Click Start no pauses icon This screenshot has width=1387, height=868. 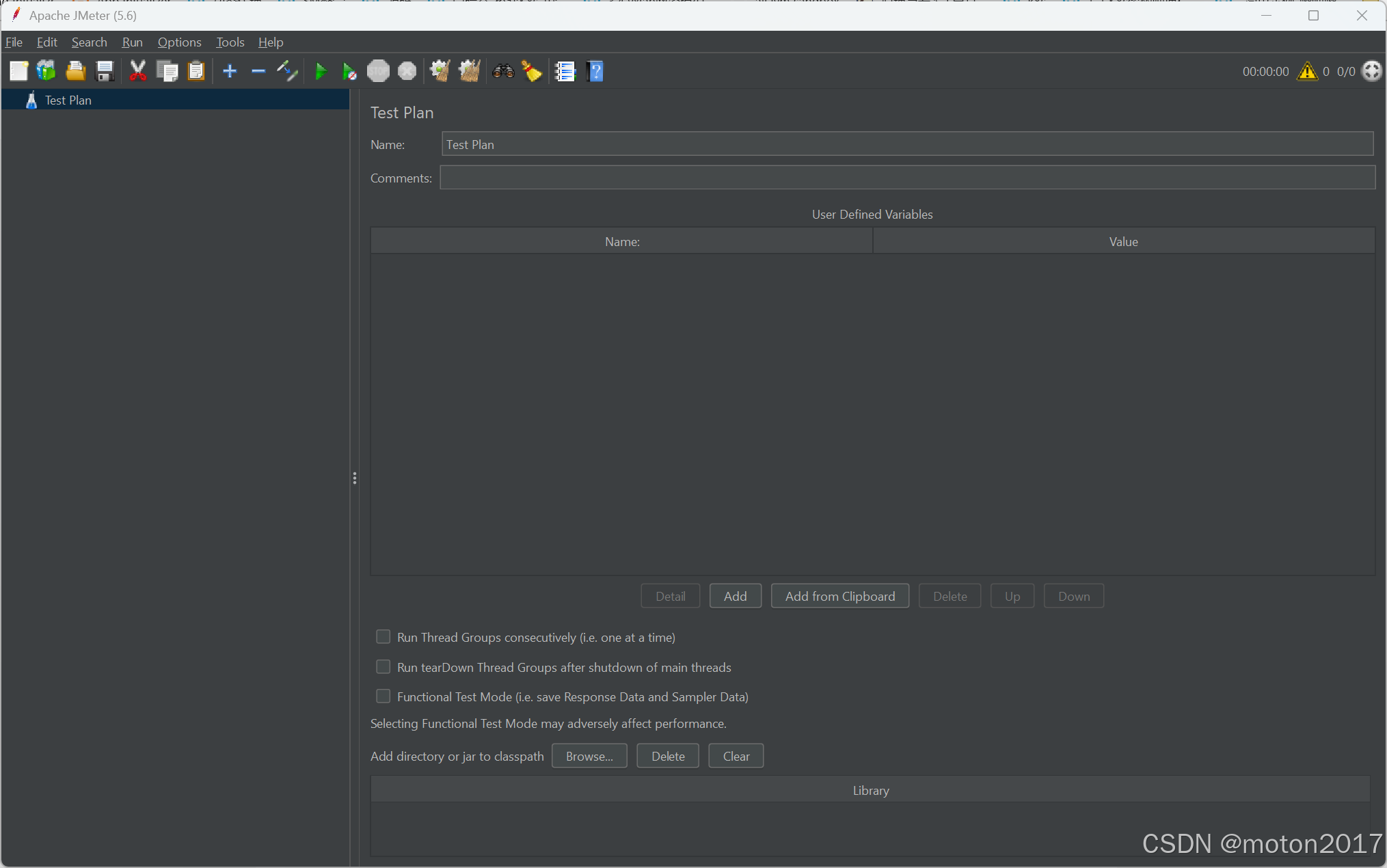click(x=349, y=71)
